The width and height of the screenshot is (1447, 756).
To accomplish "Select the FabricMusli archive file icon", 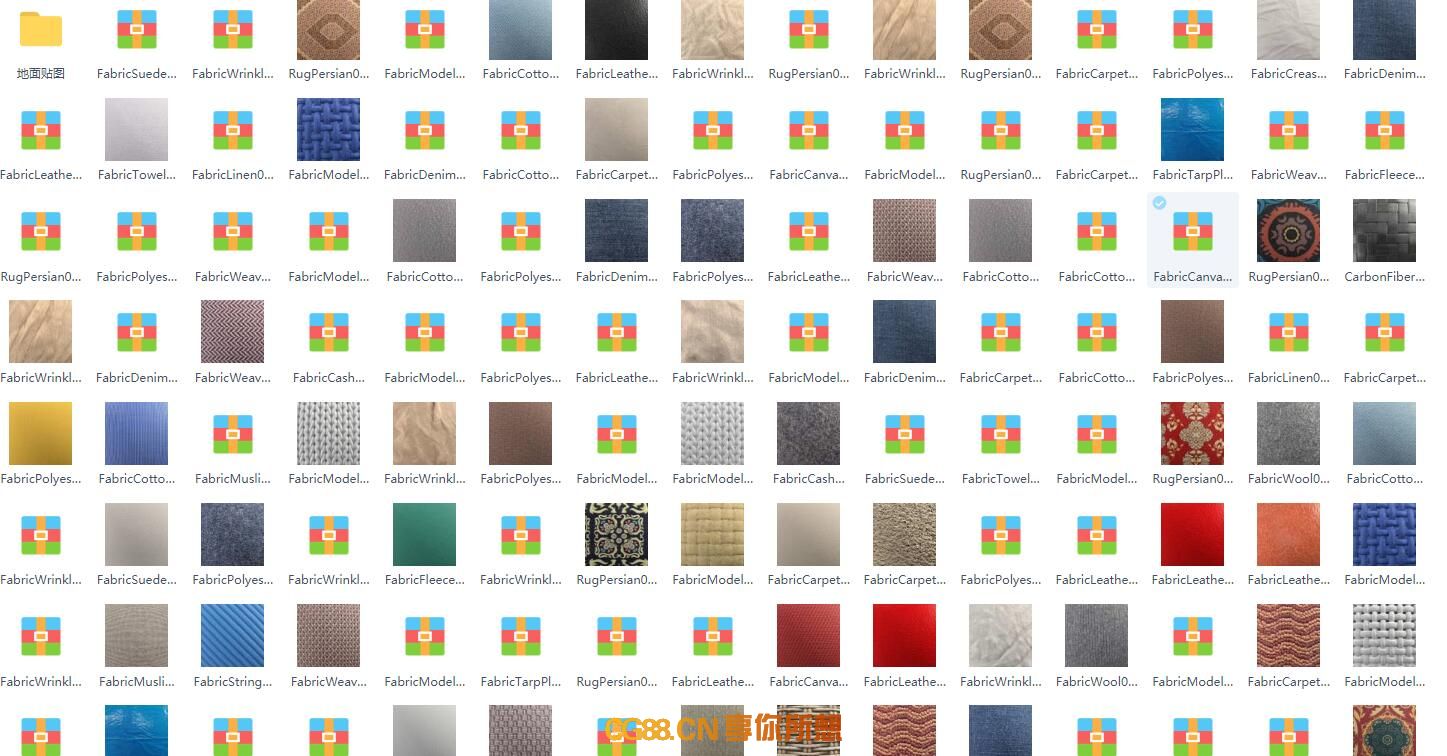I will pyautogui.click(x=232, y=433).
